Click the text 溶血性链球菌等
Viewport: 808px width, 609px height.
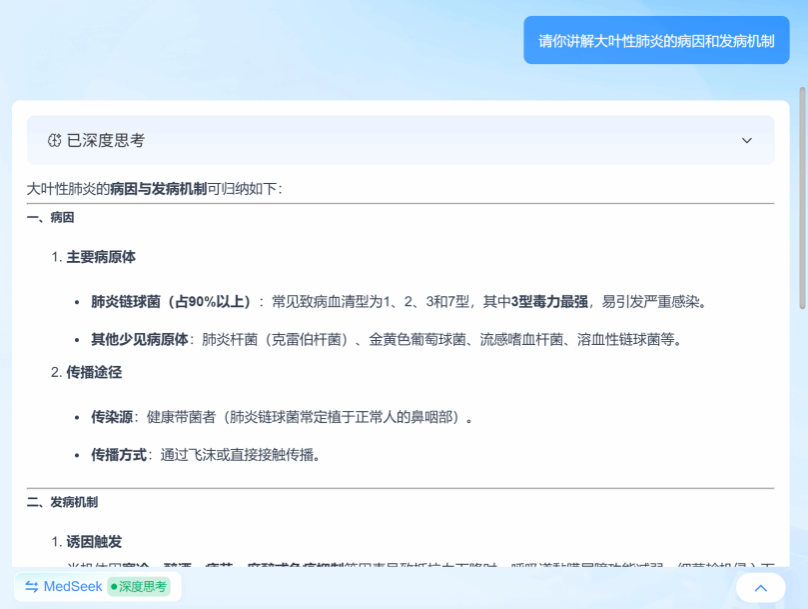[626, 340]
